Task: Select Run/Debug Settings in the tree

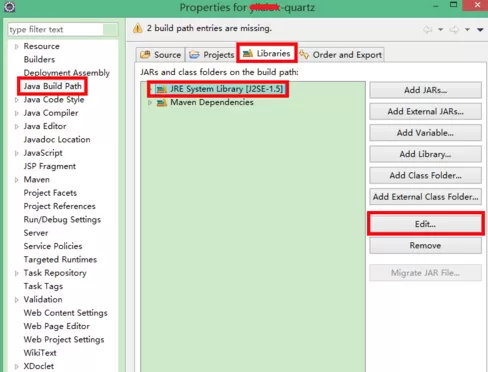Action: tap(62, 220)
